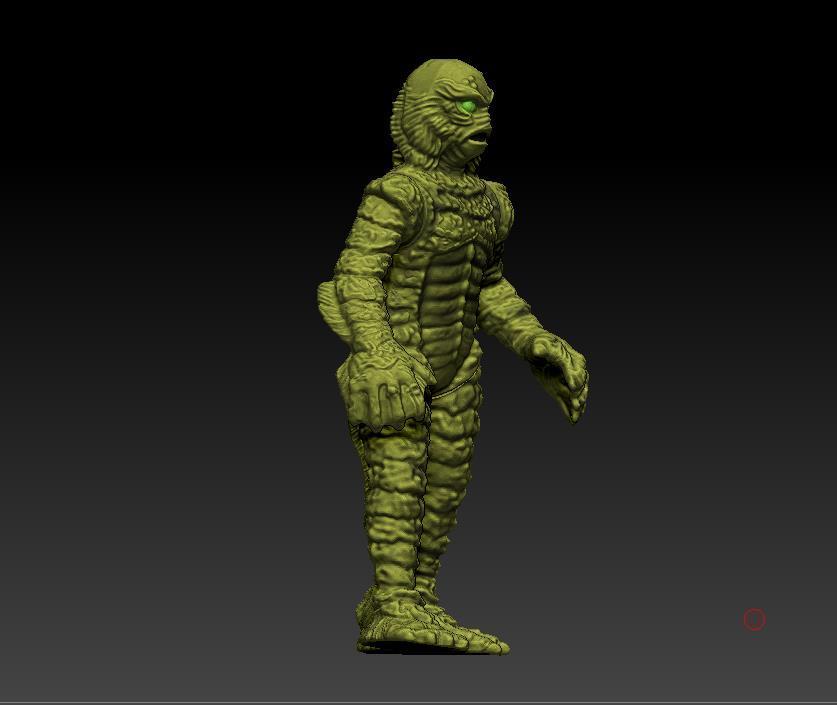Click the fin on the creature's forearm

tap(331, 310)
